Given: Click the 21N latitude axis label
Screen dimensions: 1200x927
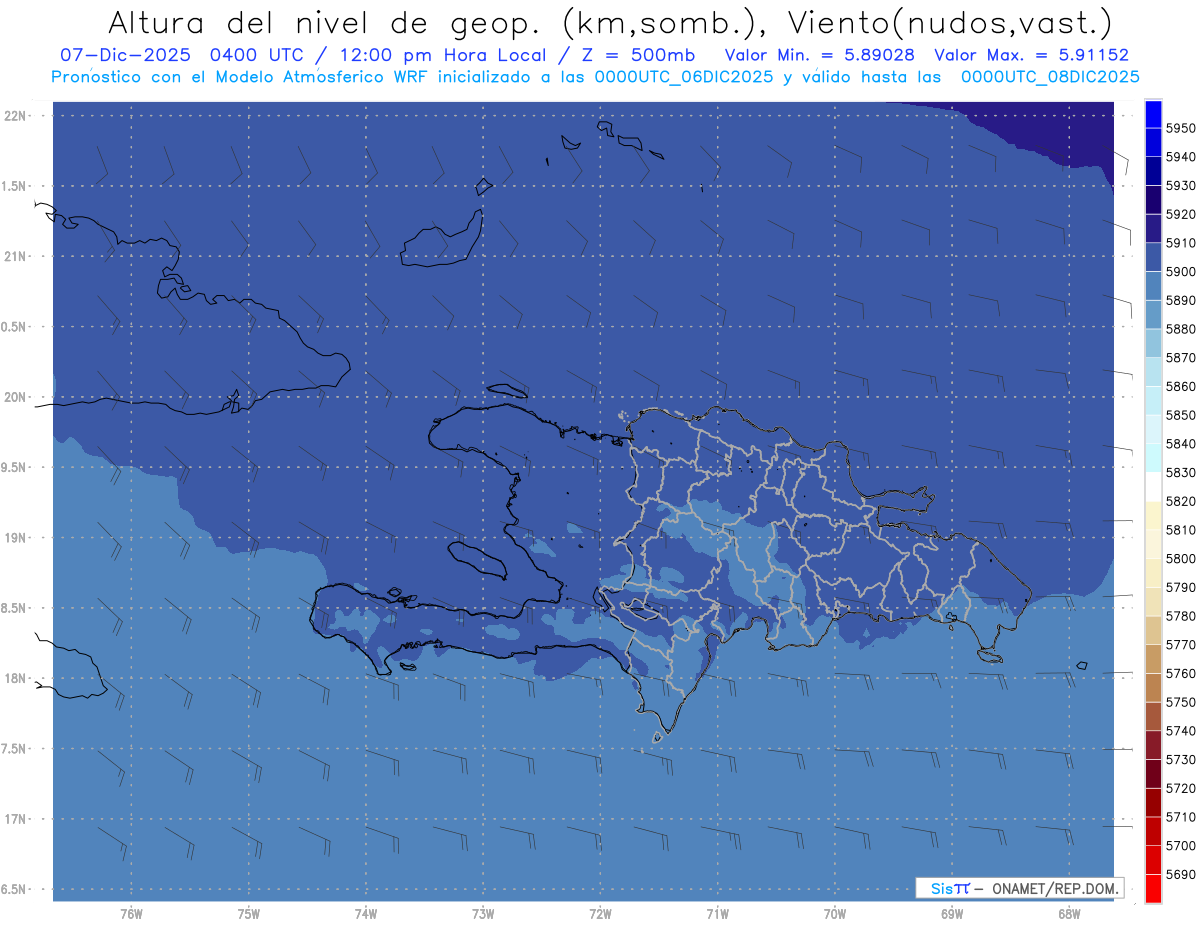Looking at the screenshot, I should [15, 257].
